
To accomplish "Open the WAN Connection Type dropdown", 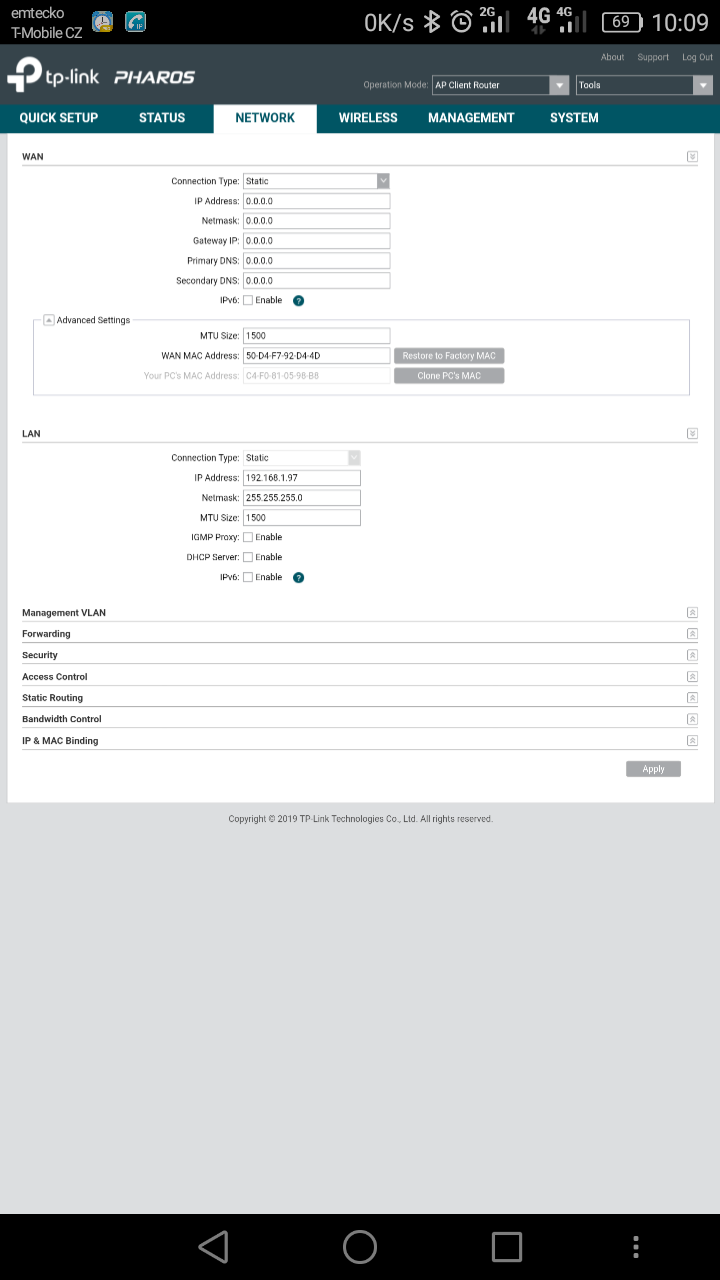I will 316,181.
